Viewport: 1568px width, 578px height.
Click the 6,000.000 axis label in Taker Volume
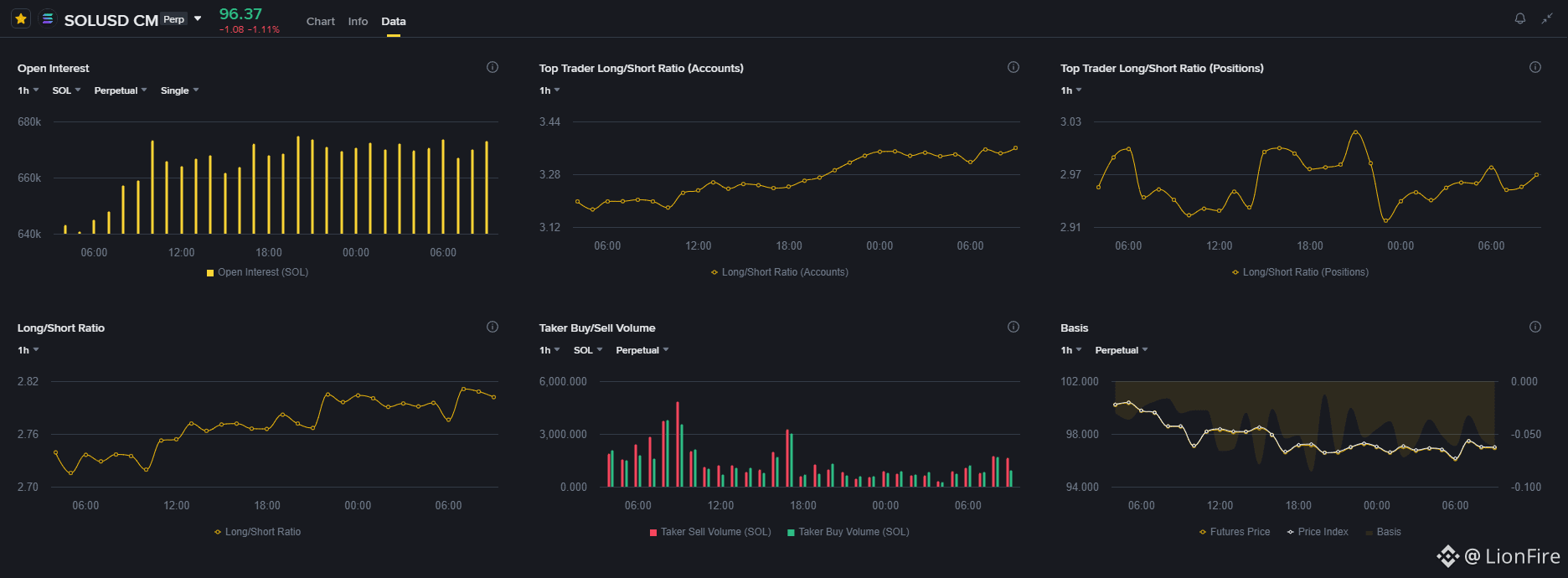coord(563,382)
